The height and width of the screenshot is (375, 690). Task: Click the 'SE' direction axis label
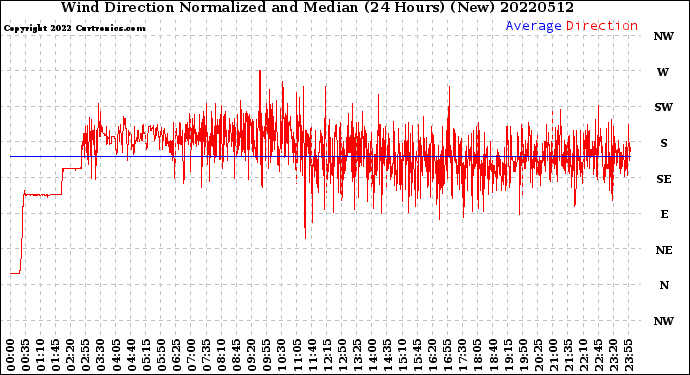664,179
